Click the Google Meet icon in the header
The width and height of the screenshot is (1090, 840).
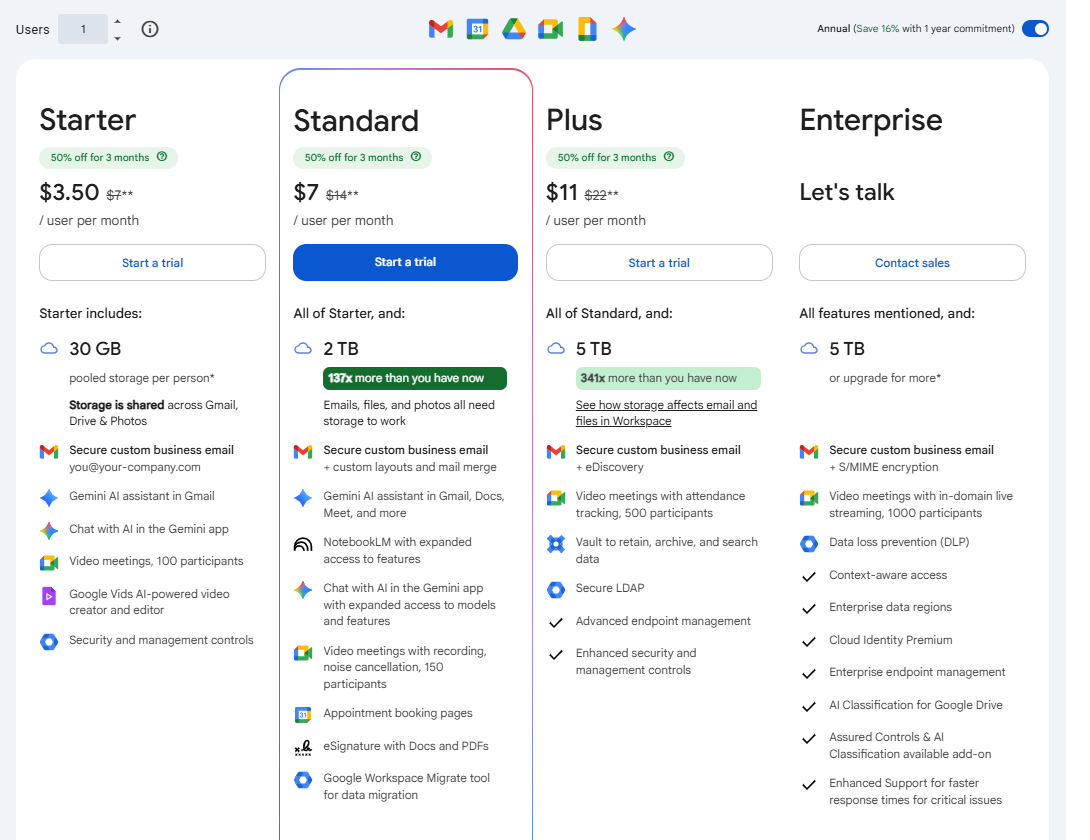(550, 29)
